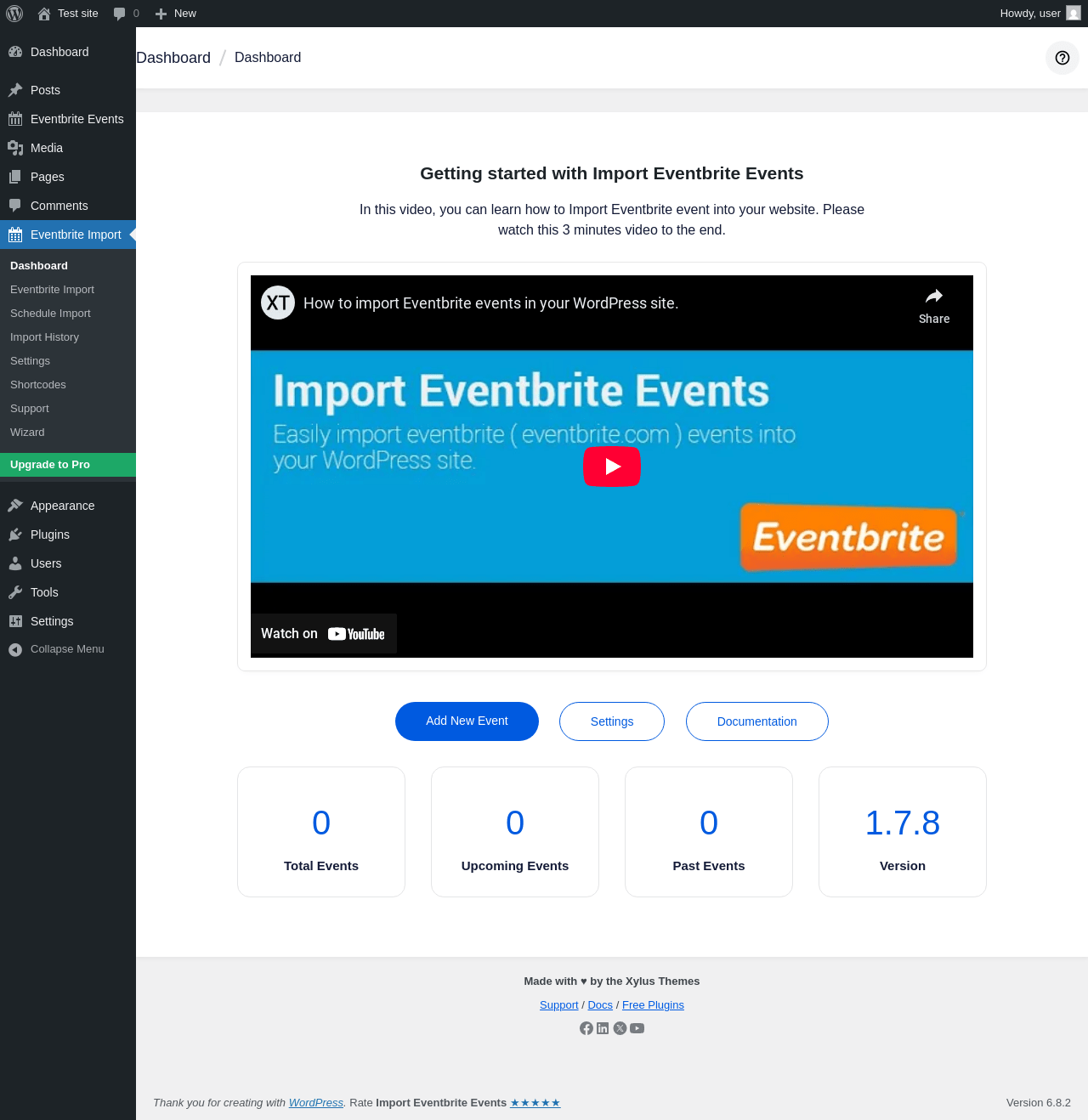Click the Total Events card
Screen dimensions: 1088x1120
pos(321,832)
